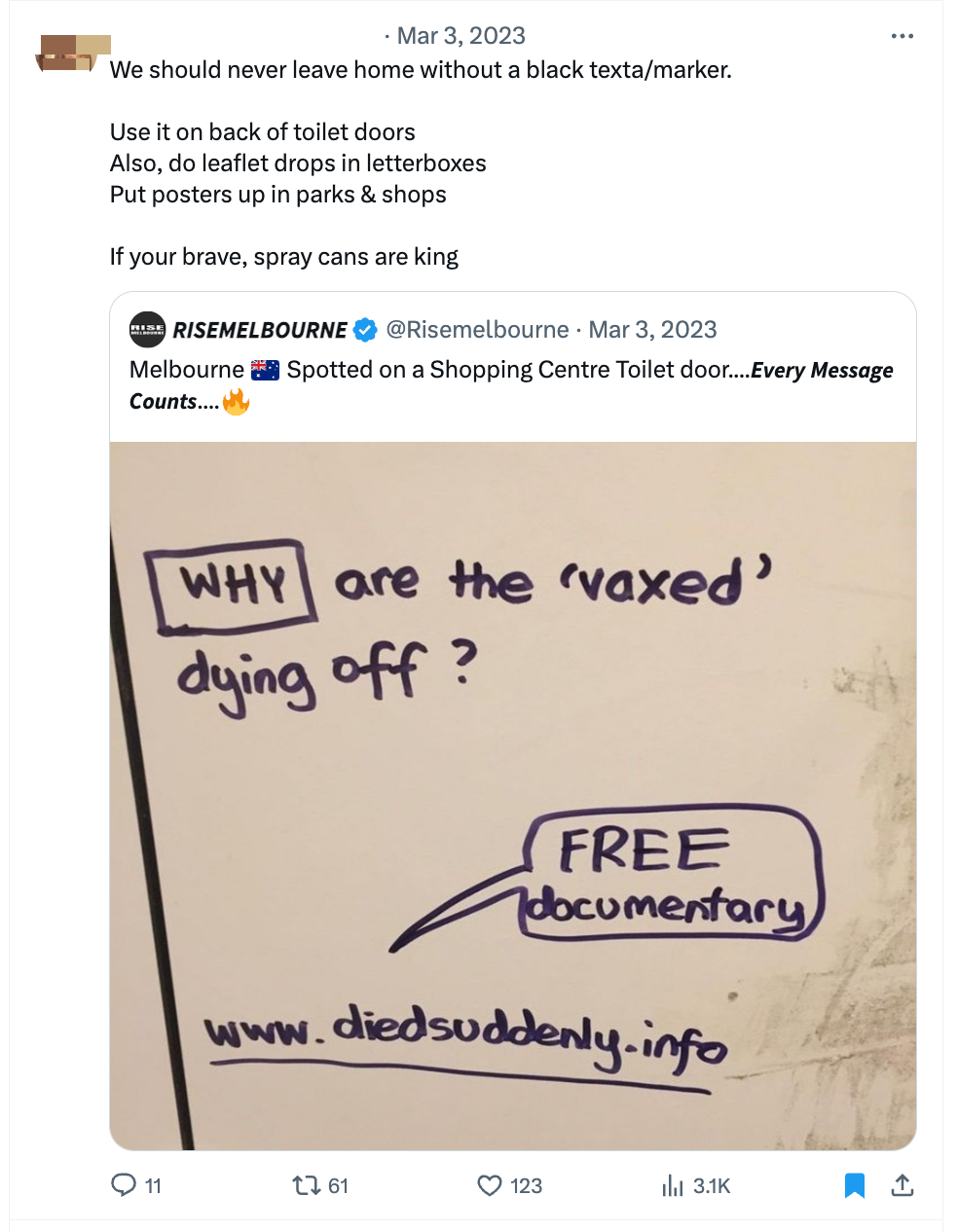The width and height of the screenshot is (958, 1232).
Task: Click the RISE Melbourne round logo avatar
Action: pyautogui.click(x=147, y=330)
